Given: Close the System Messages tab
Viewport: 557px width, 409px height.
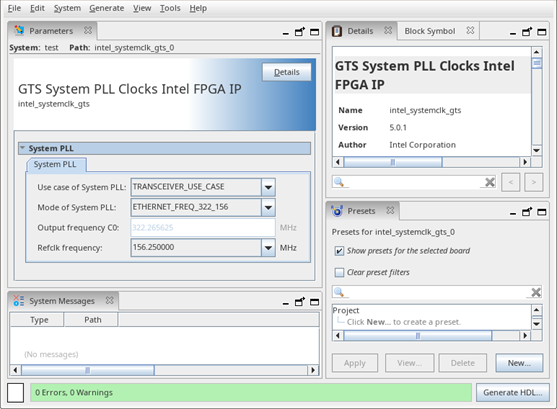Looking at the screenshot, I should [x=110, y=301].
